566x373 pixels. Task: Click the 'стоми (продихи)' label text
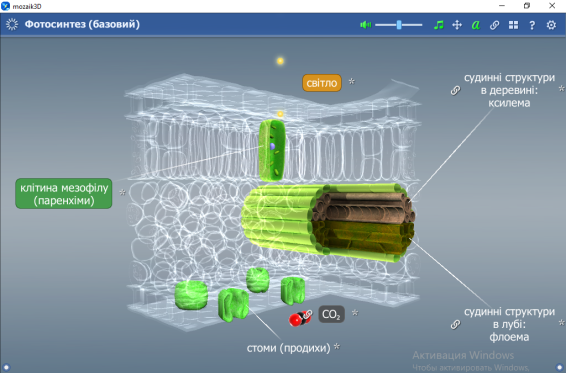288,348
